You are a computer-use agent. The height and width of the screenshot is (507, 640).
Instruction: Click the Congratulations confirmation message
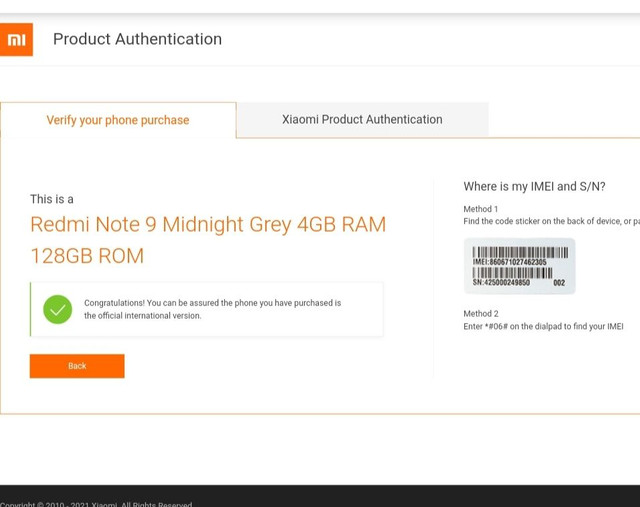click(x=213, y=309)
